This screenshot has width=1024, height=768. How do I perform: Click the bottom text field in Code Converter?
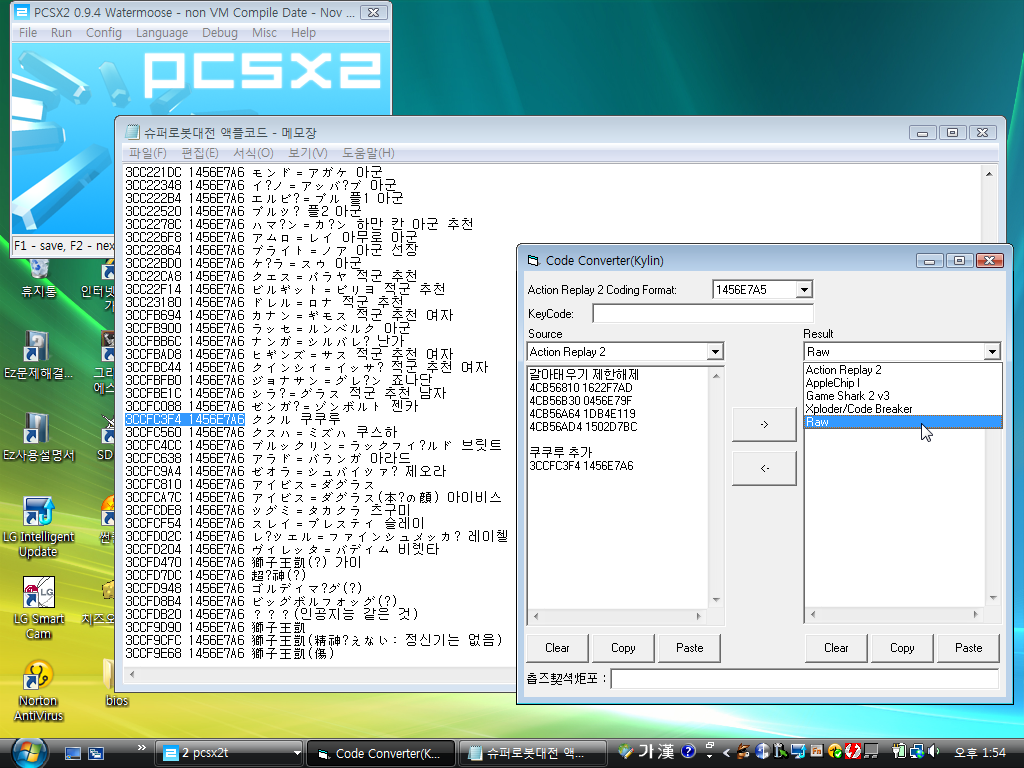(805, 679)
